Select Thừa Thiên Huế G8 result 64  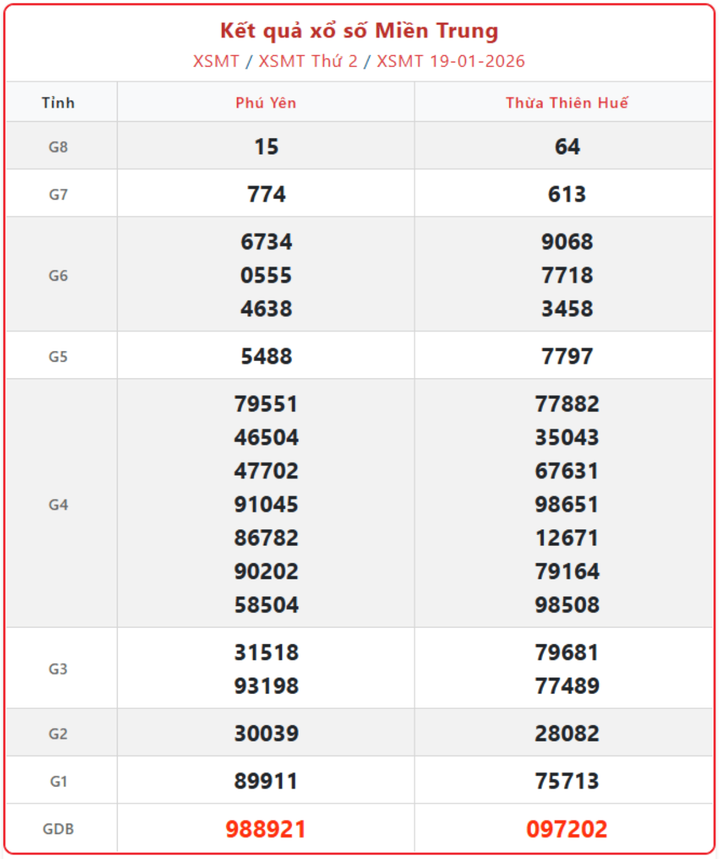point(567,146)
